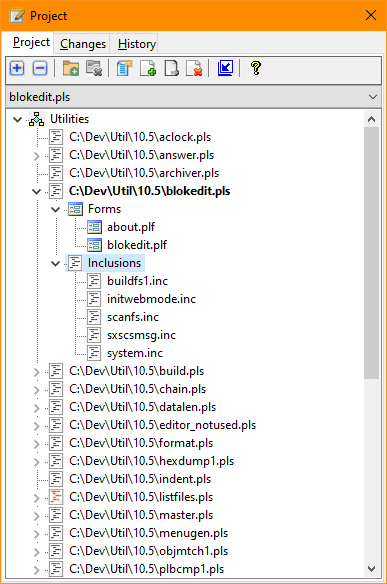Screen dimensions: 387x584
Task: Click the blokedit.plf form icon
Action: click(94, 245)
